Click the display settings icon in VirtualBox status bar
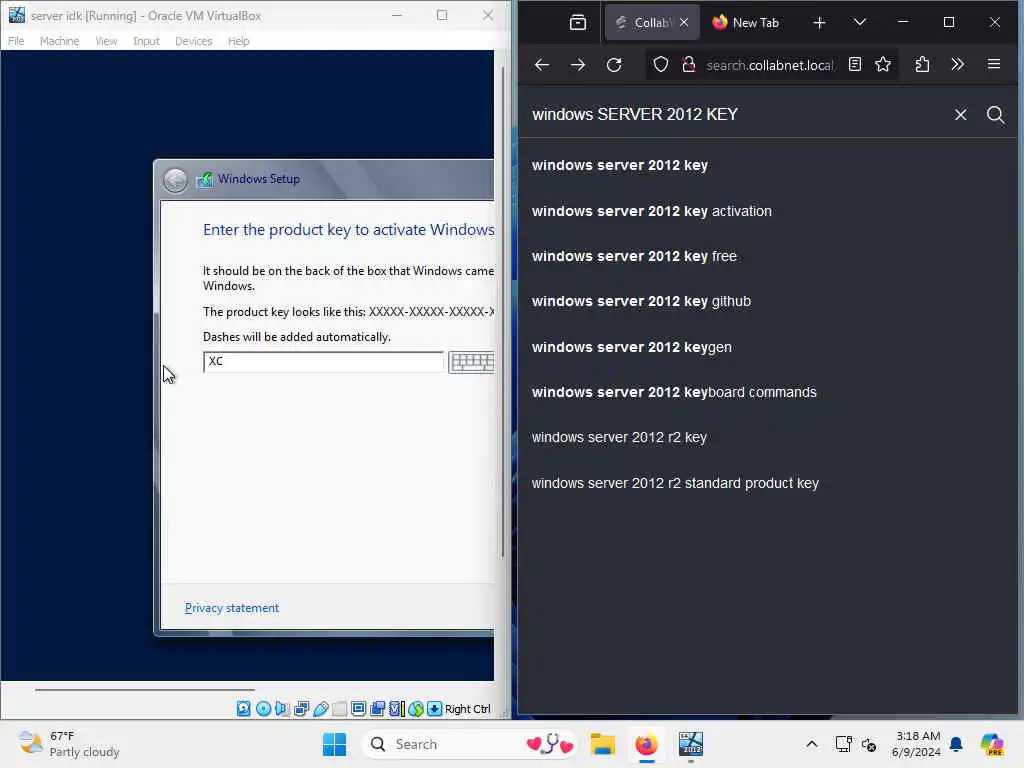Viewport: 1024px width, 768px height. [359, 709]
